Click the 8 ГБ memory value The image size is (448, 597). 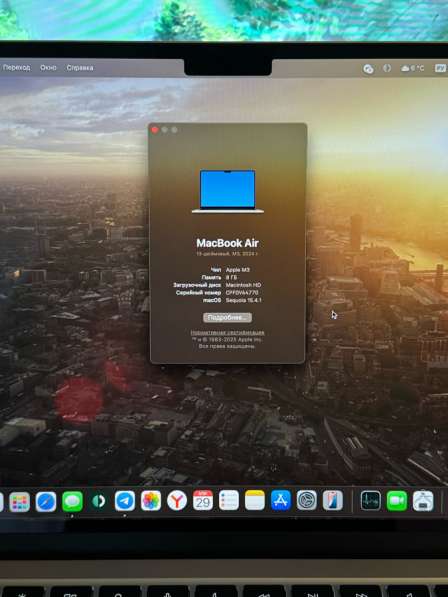tap(231, 277)
